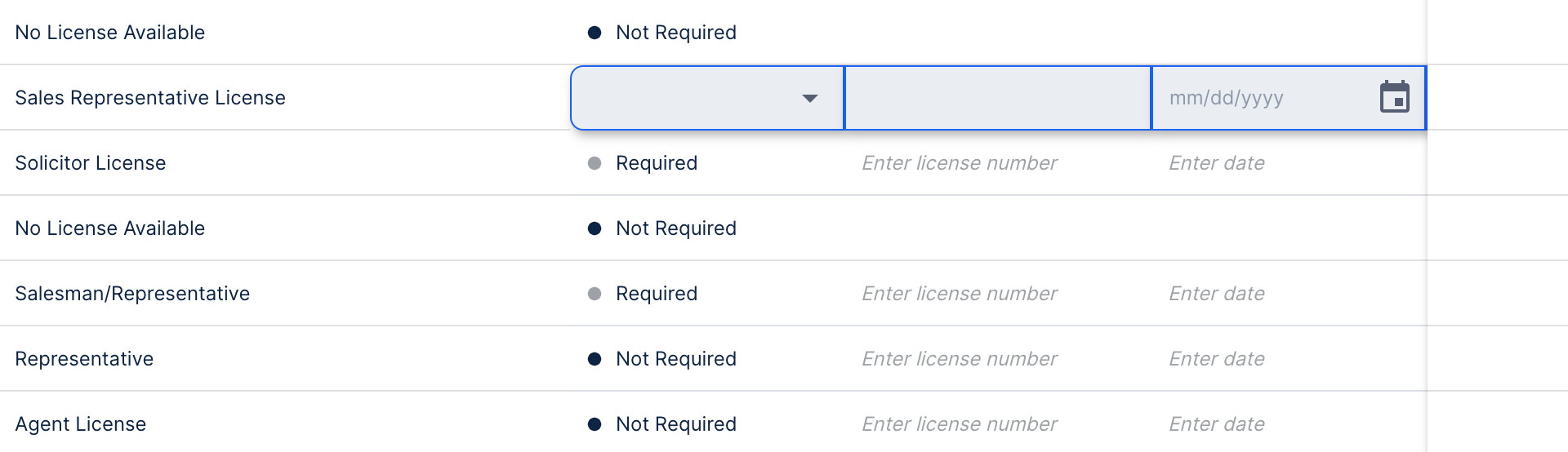Click Enter date for Salesman/Representative row

[1216, 294]
